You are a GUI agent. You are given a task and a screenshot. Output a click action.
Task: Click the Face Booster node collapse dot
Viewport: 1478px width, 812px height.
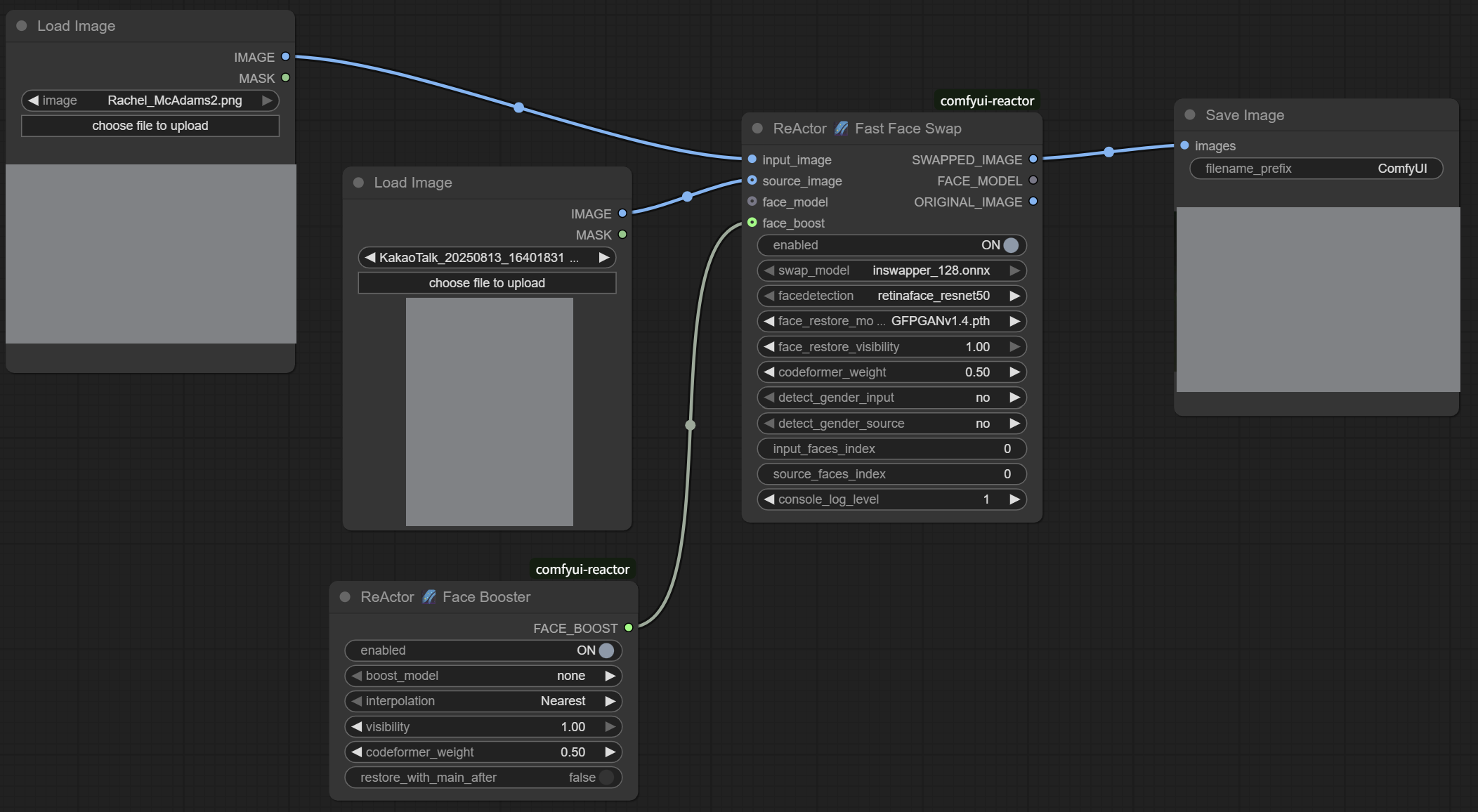point(345,597)
